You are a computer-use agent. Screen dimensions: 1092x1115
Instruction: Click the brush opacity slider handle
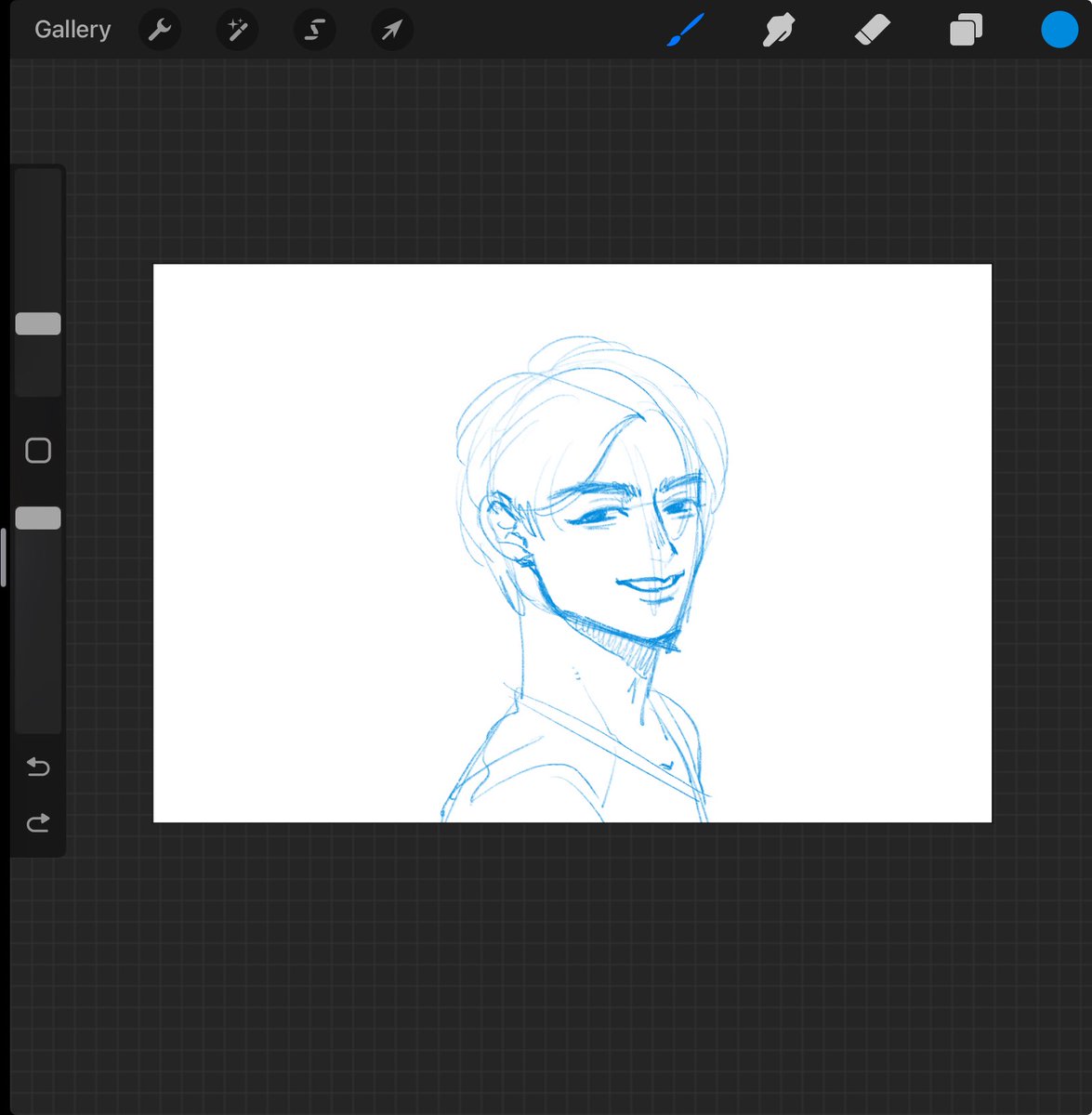coord(38,518)
